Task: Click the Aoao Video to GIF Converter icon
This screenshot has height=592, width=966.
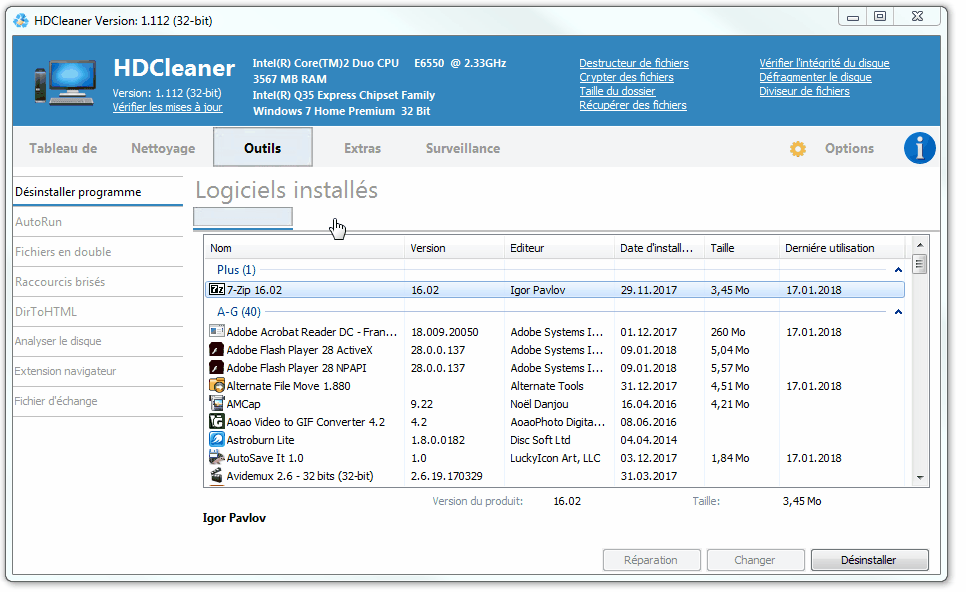Action: pos(217,421)
